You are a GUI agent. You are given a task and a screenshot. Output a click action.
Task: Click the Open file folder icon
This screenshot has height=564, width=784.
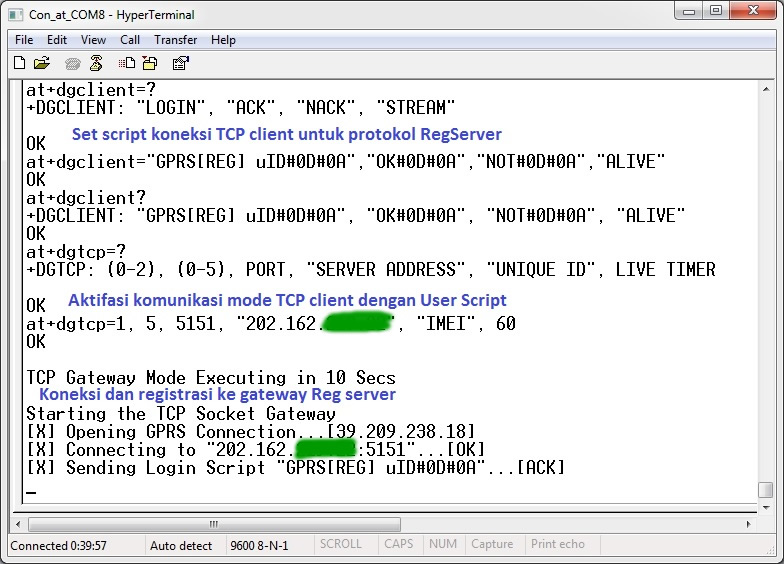[42, 63]
